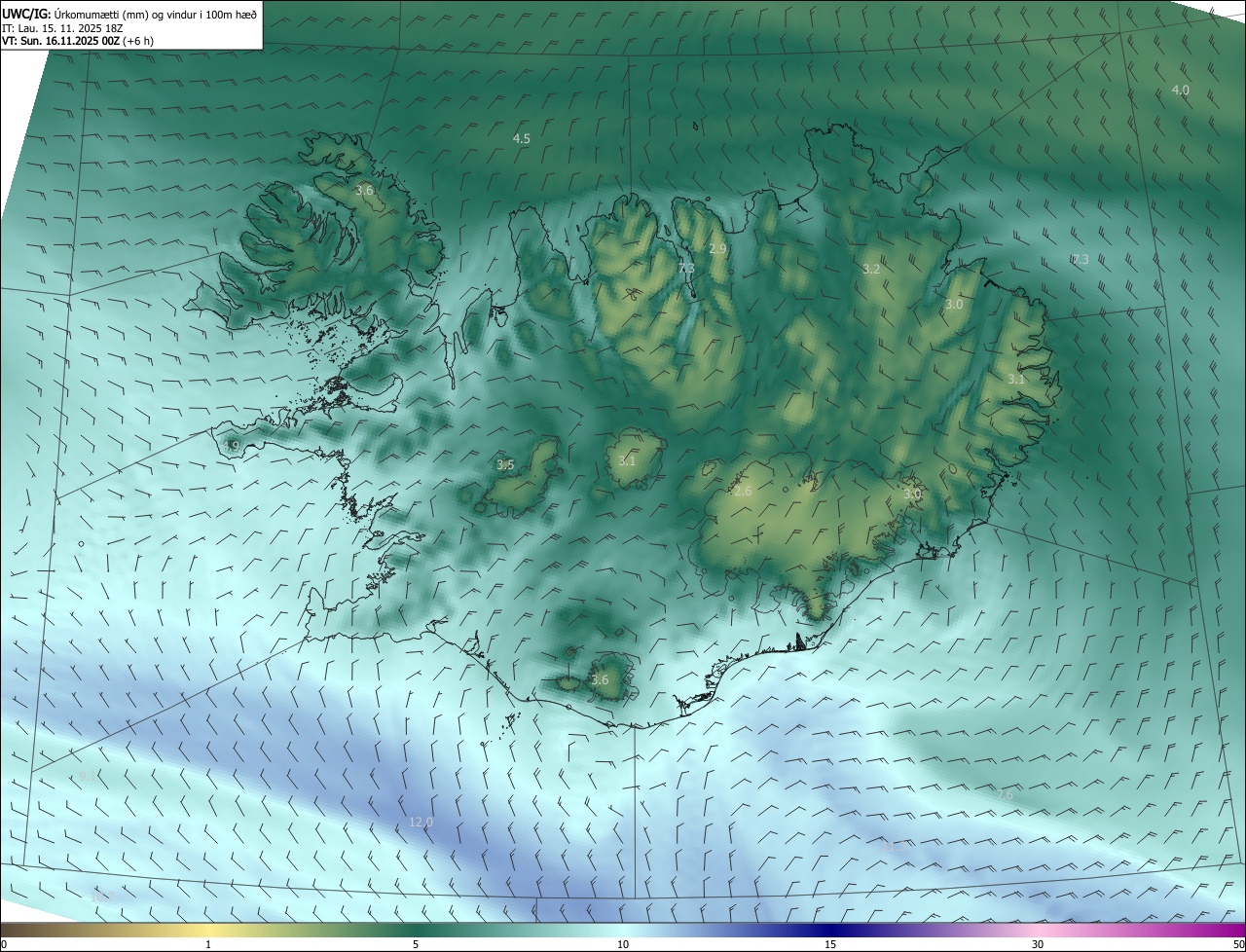Pick the 3.2 value label on the map

click(x=871, y=270)
